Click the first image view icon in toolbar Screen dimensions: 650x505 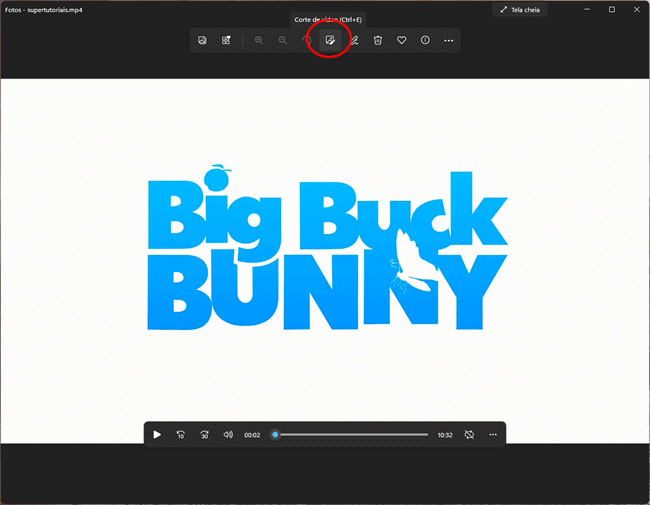202,40
